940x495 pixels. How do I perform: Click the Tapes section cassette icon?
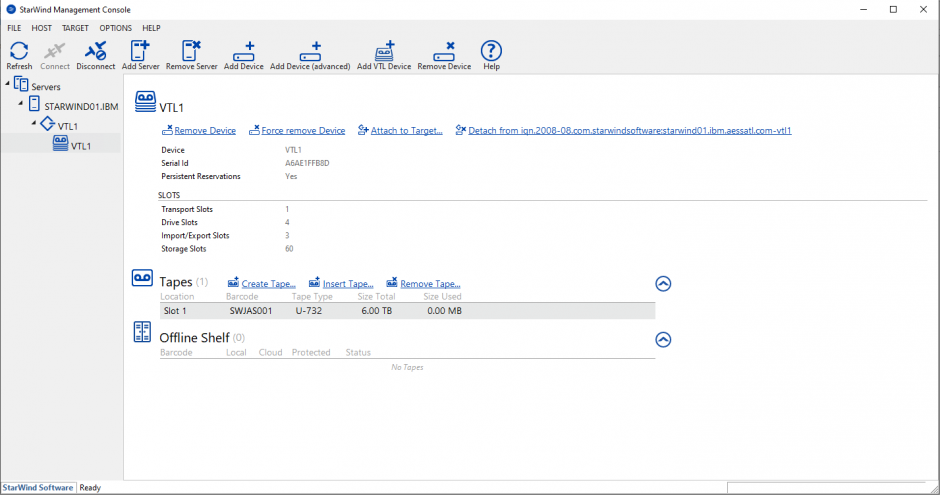pos(142,277)
